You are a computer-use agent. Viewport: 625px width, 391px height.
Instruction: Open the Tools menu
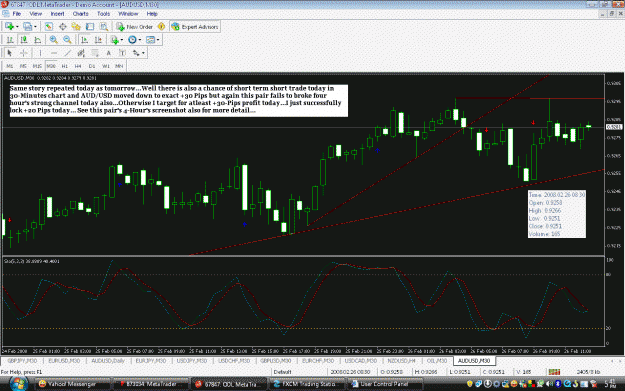pos(104,14)
